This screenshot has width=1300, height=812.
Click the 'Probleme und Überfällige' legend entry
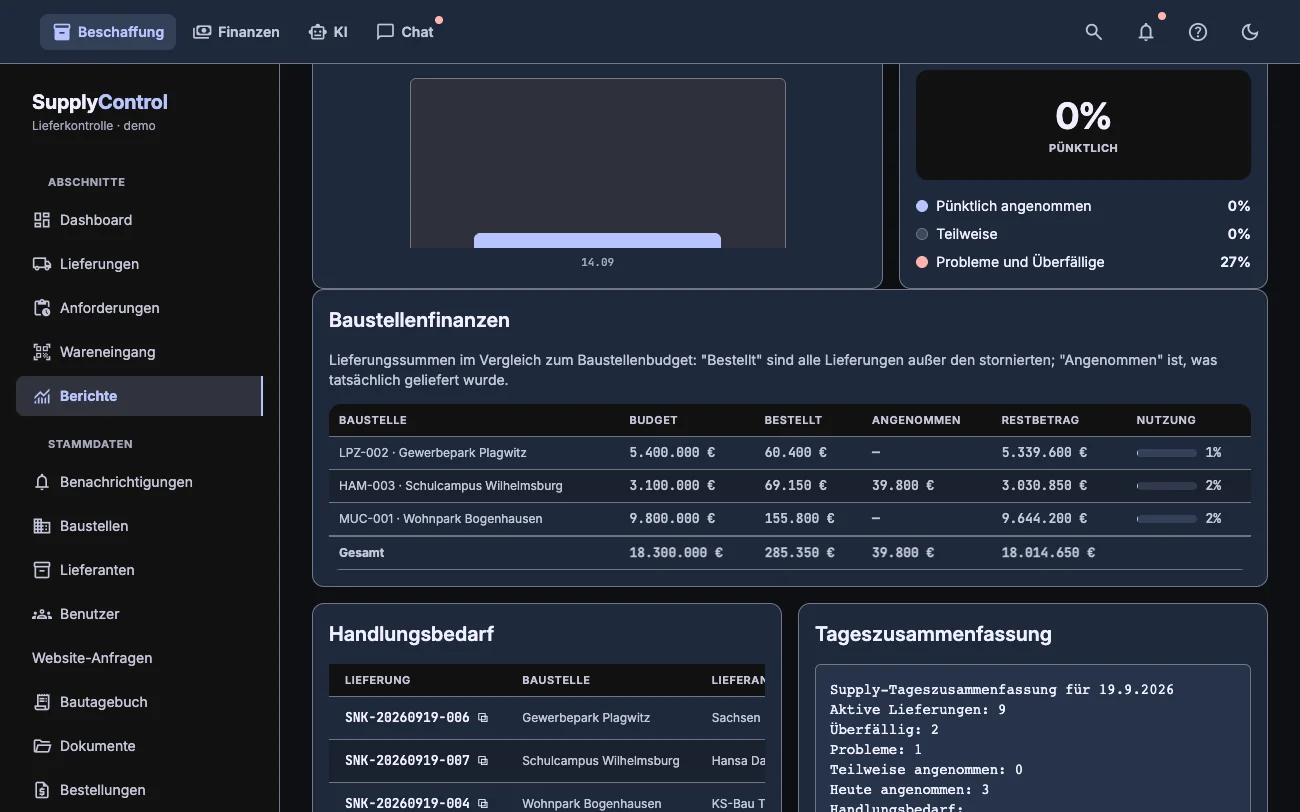(x=1083, y=262)
